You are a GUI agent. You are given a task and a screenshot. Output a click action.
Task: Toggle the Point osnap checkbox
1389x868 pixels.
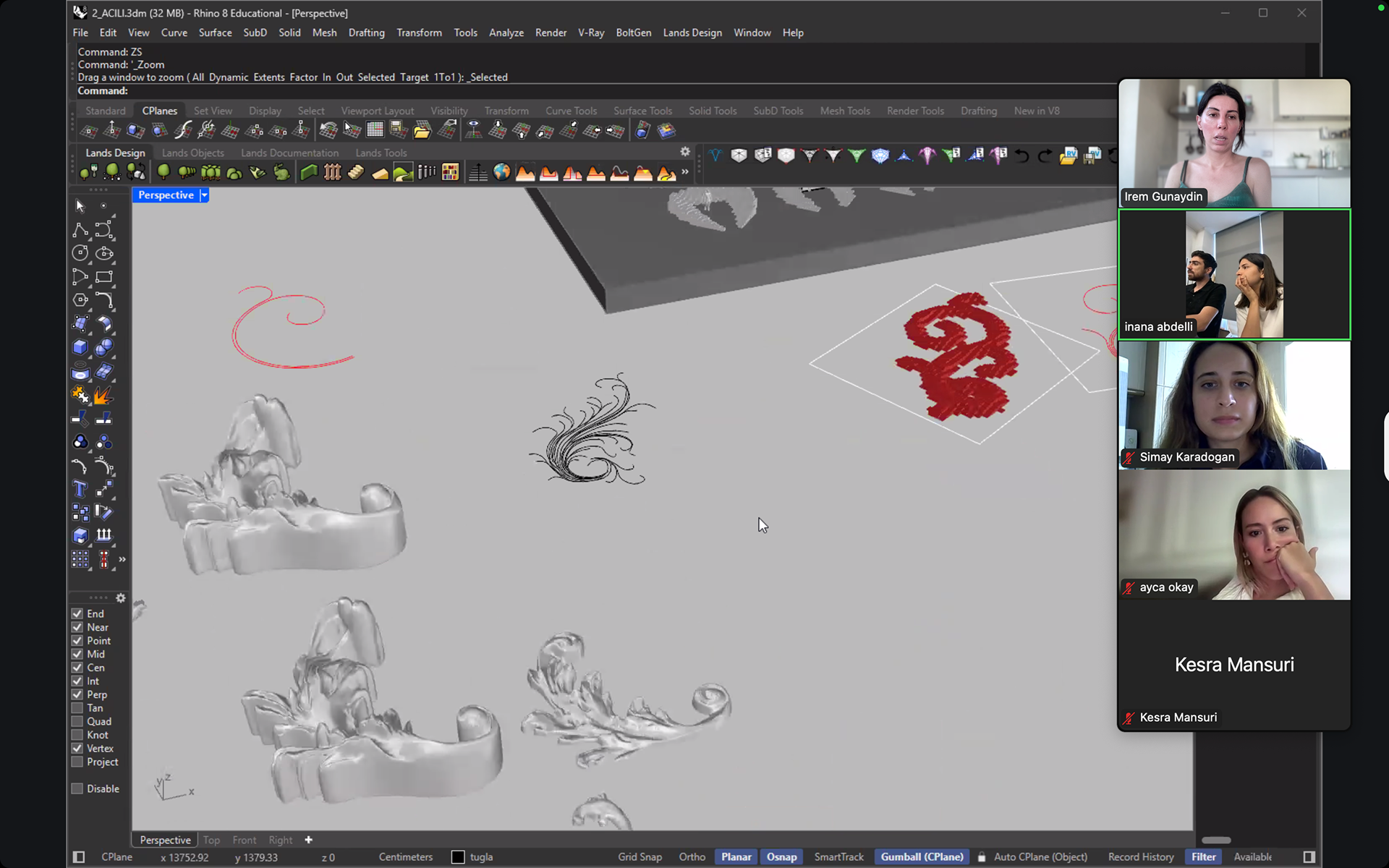click(x=77, y=641)
